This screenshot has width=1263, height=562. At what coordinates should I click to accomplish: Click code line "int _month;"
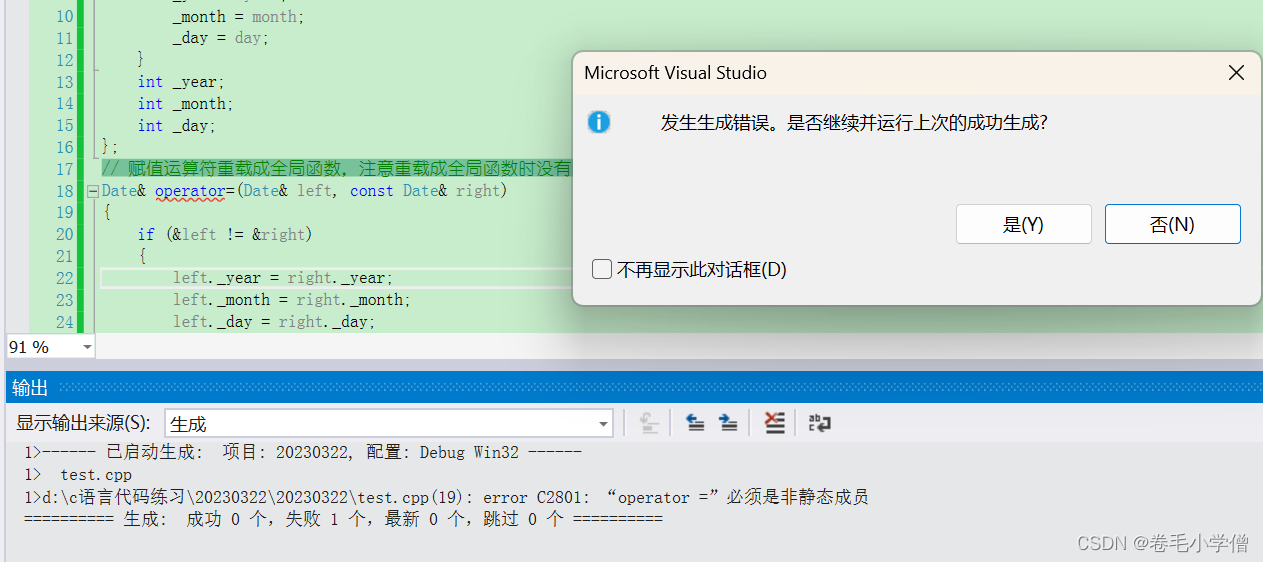185,104
